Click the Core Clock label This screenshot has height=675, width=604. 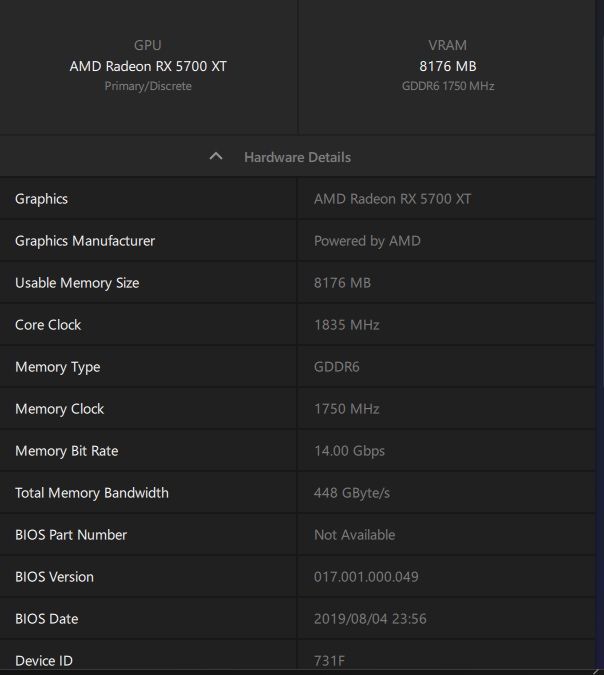click(x=48, y=325)
